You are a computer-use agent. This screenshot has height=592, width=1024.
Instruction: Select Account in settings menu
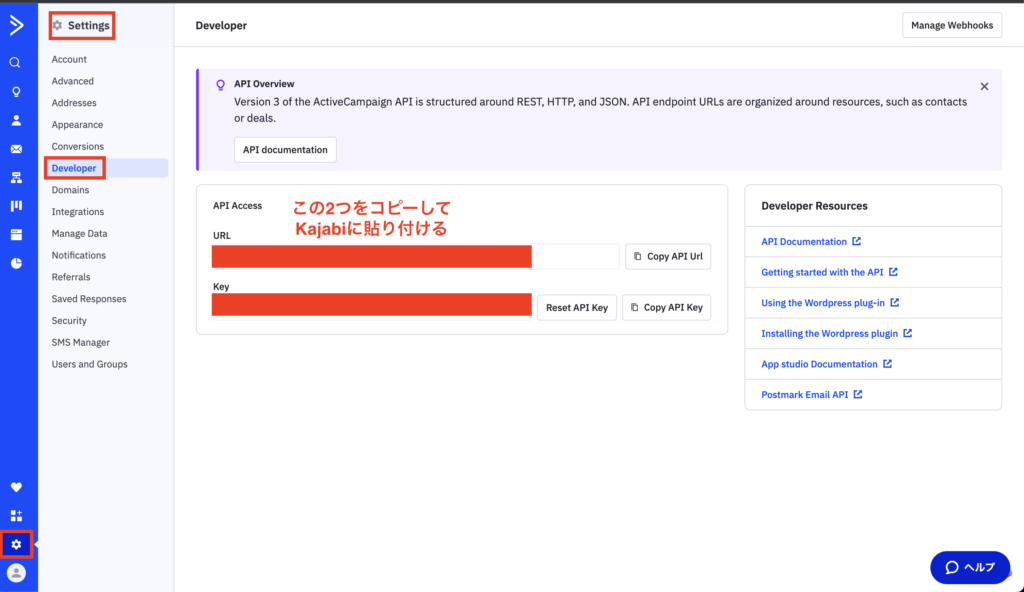[69, 59]
